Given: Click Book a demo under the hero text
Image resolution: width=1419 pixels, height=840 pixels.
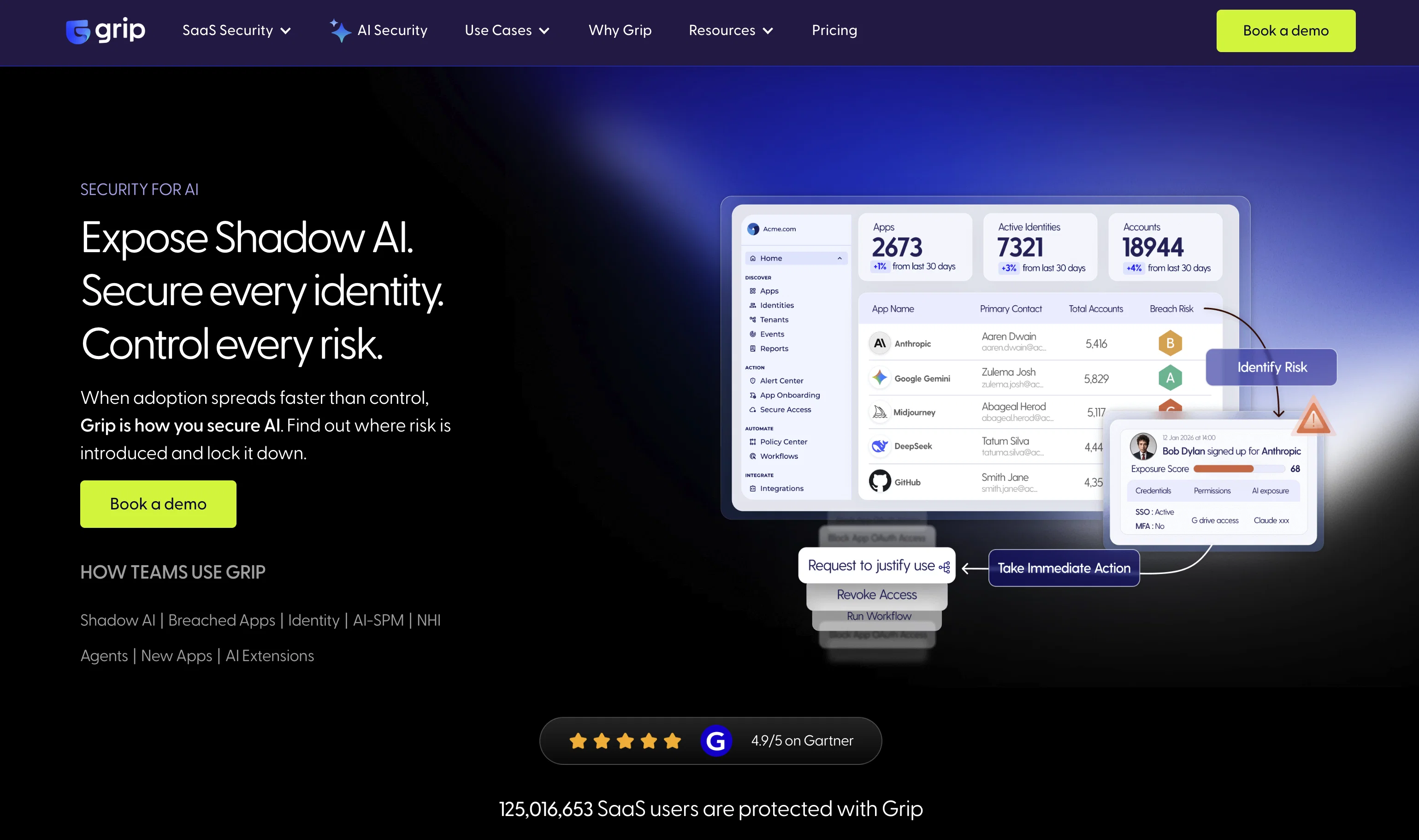Looking at the screenshot, I should click(158, 504).
